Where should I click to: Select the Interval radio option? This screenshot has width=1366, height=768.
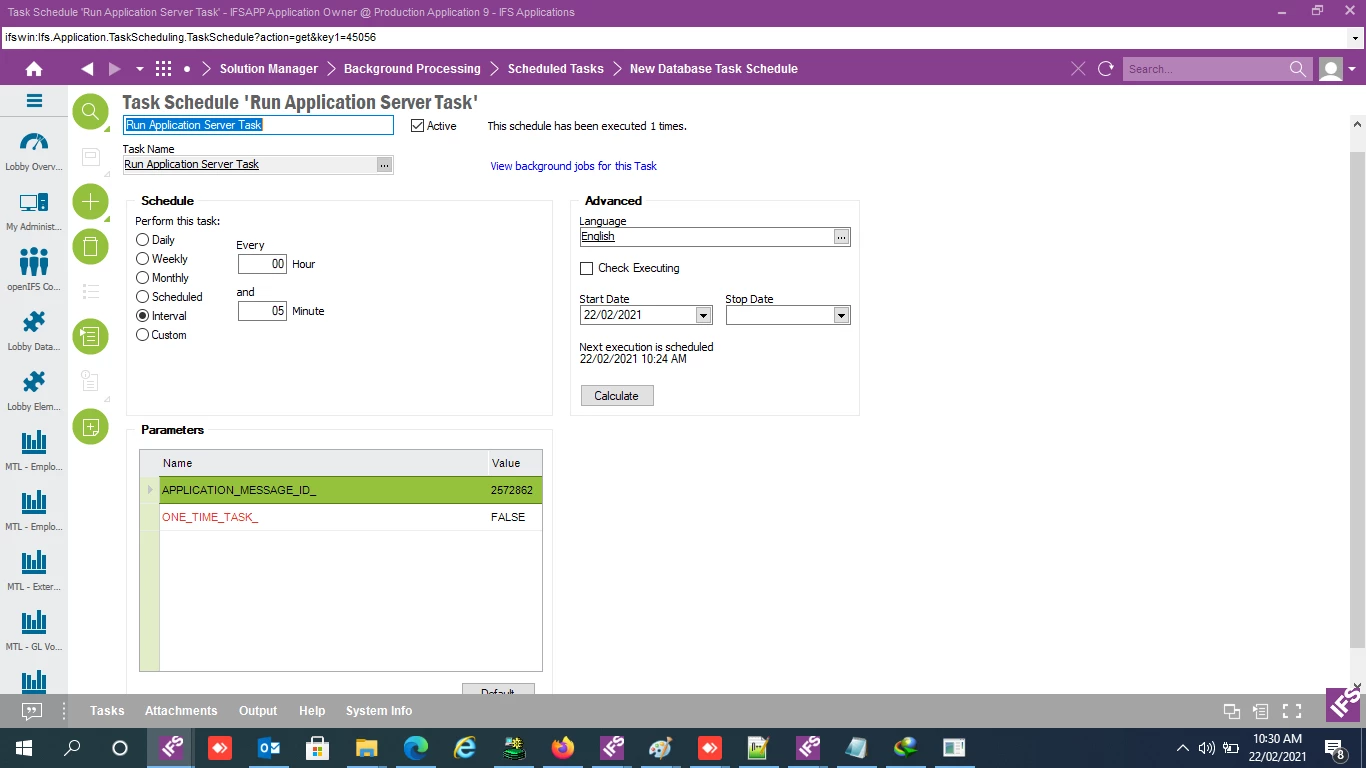(x=142, y=316)
